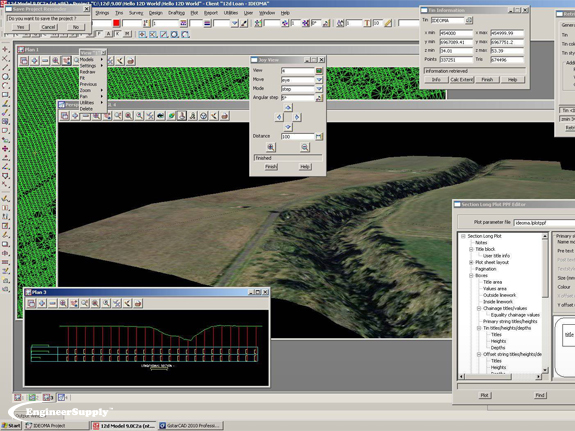Viewport: 575px width, 431px height.
Task: Click the red colour swatch in the toolbar
Action: [x=116, y=23]
